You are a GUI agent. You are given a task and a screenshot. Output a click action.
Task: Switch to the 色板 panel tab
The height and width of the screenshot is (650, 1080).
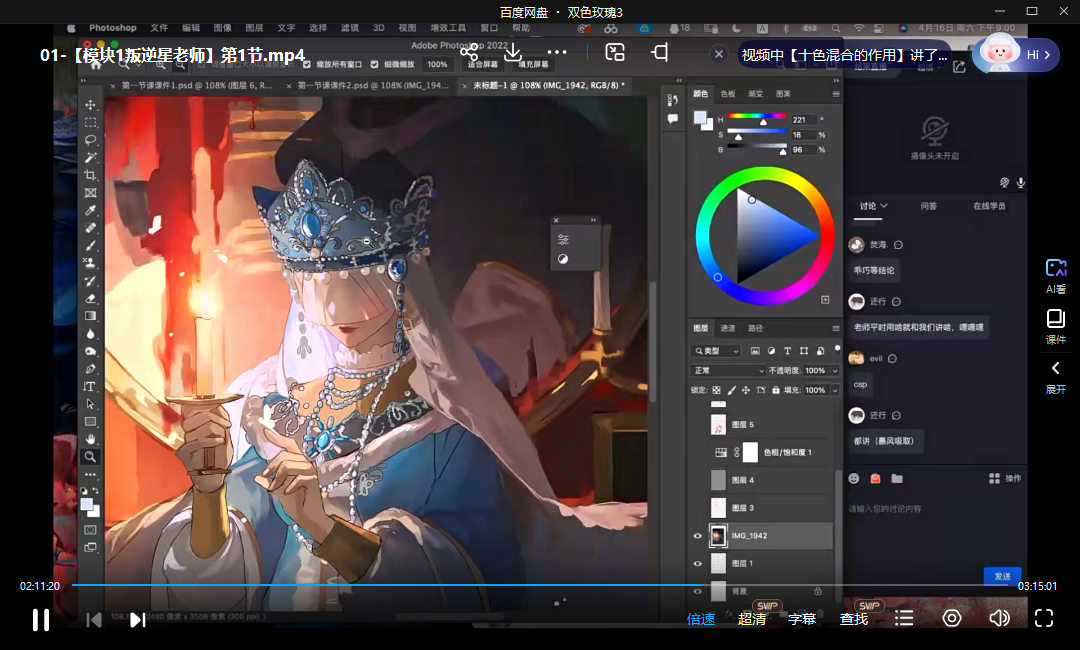728,94
